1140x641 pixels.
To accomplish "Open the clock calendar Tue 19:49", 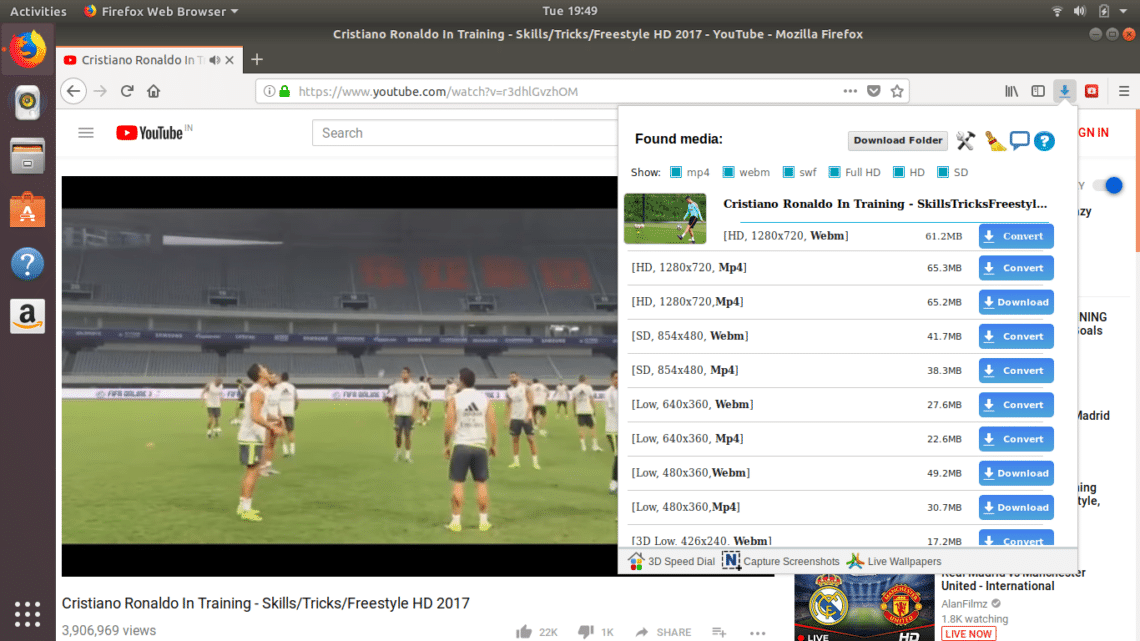I will [x=570, y=11].
